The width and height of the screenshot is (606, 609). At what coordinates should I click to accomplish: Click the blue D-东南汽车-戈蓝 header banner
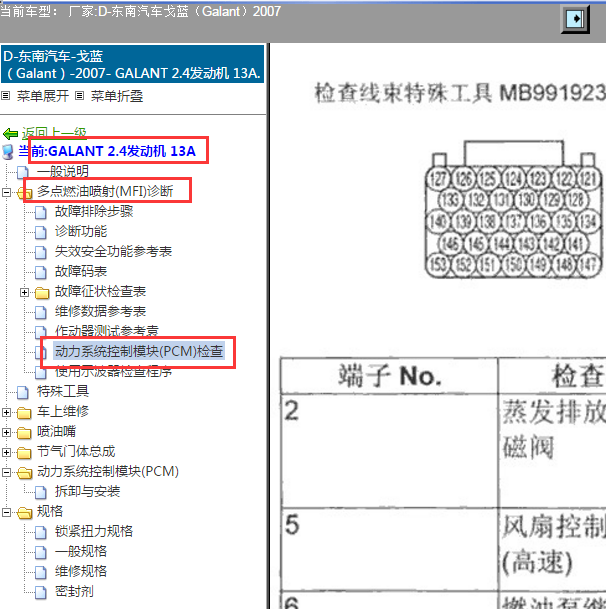(x=132, y=64)
